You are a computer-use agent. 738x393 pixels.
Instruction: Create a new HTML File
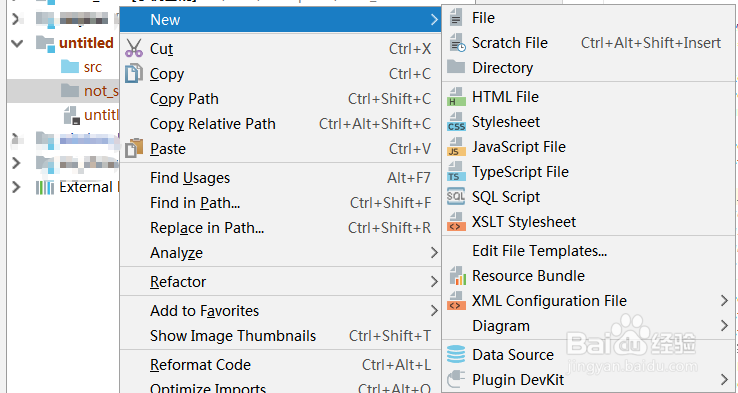(589, 97)
